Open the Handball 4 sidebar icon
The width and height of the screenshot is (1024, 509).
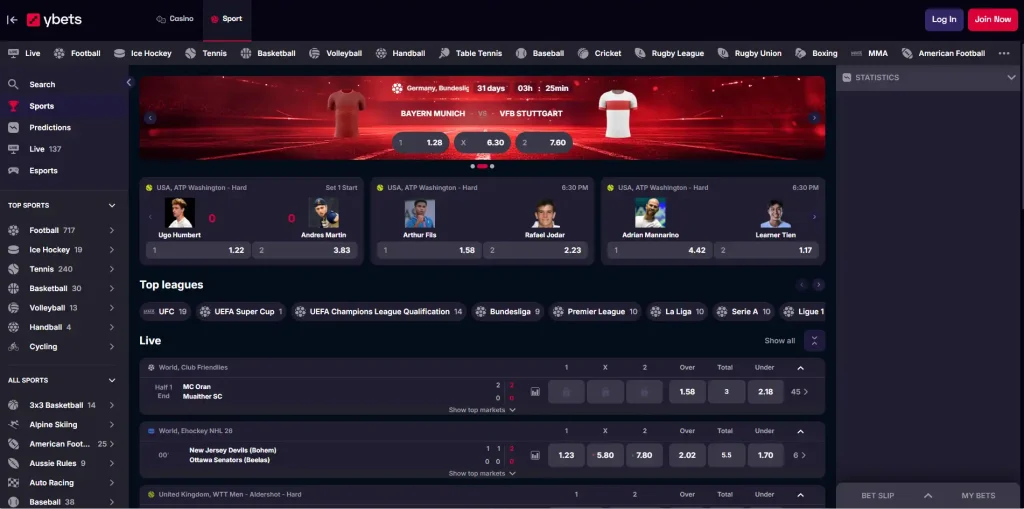13,327
